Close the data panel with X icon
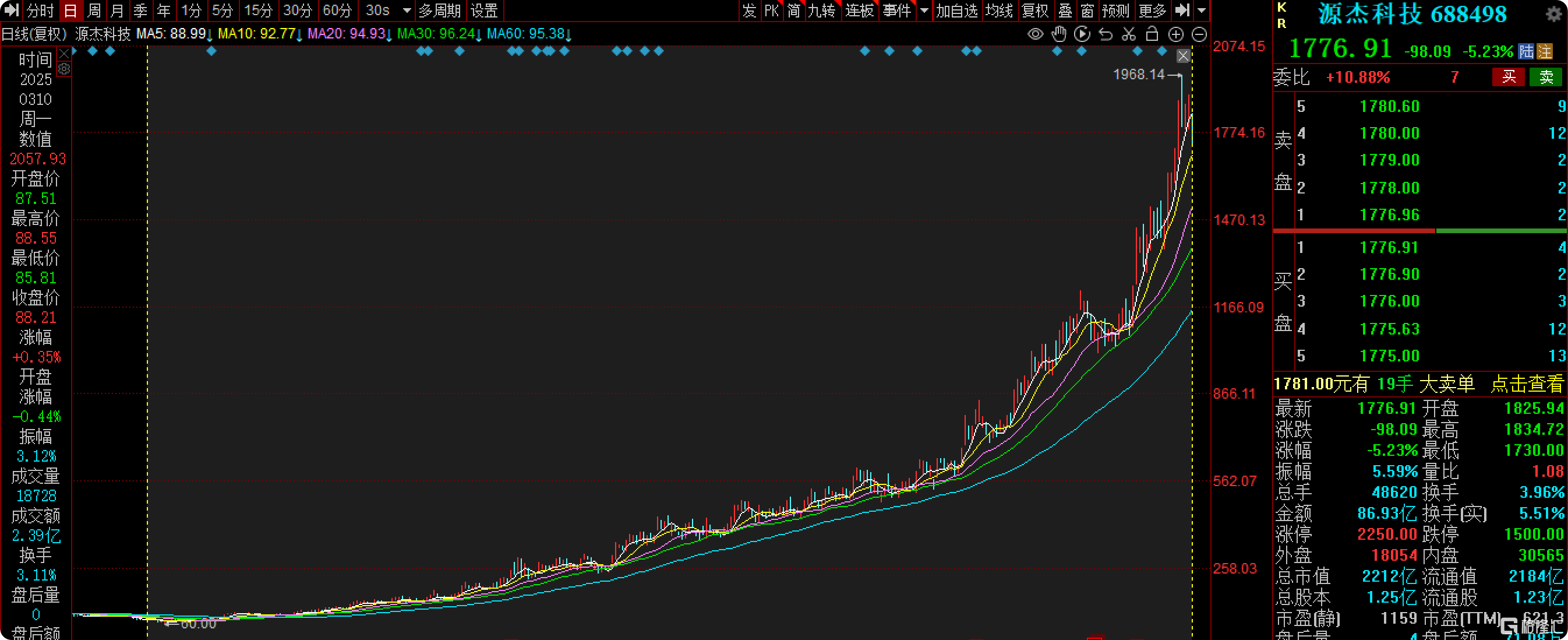Screen dimensions: 1568x640 tap(64, 55)
